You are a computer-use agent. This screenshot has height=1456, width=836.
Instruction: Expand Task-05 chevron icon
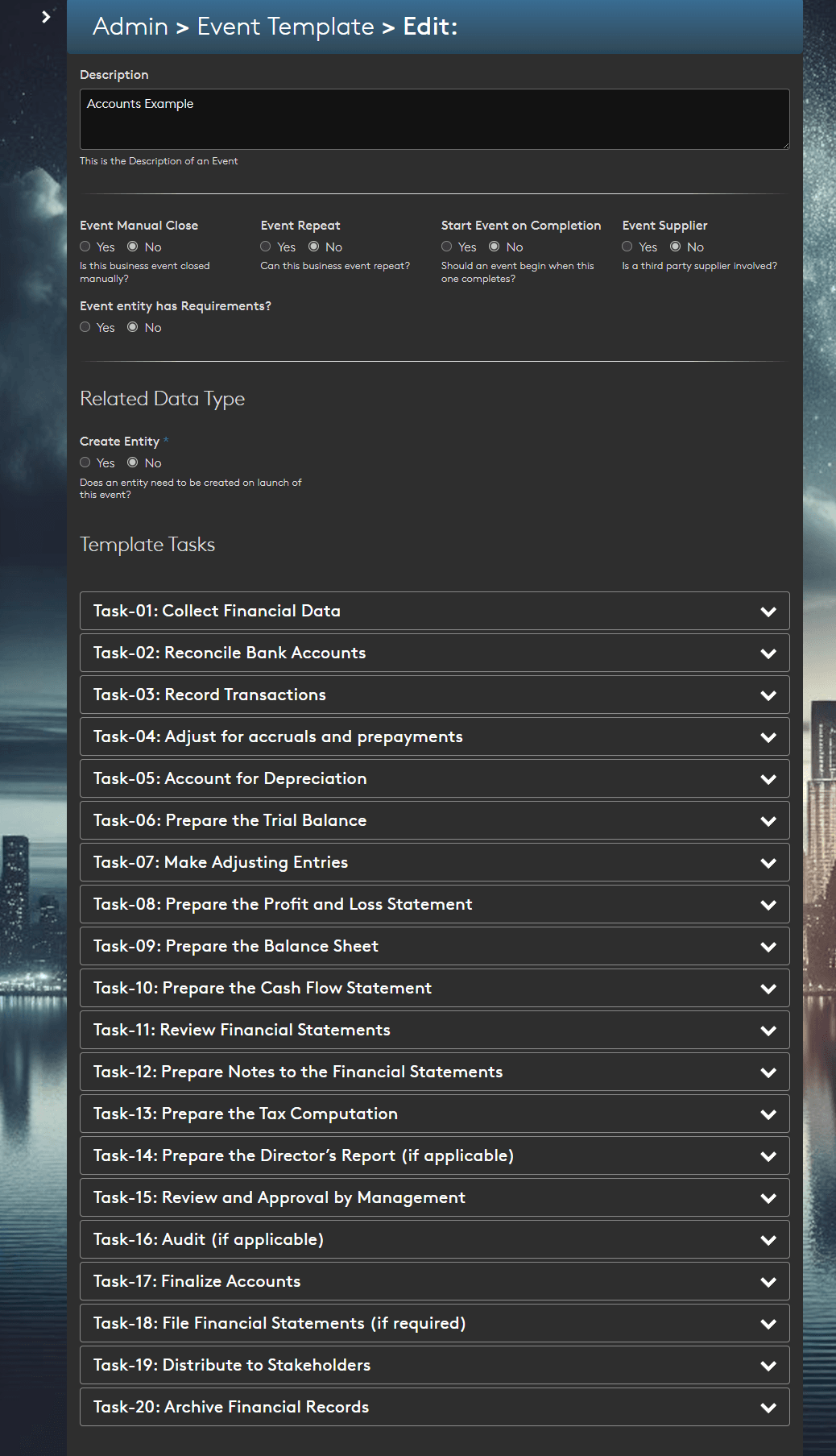pos(768,779)
